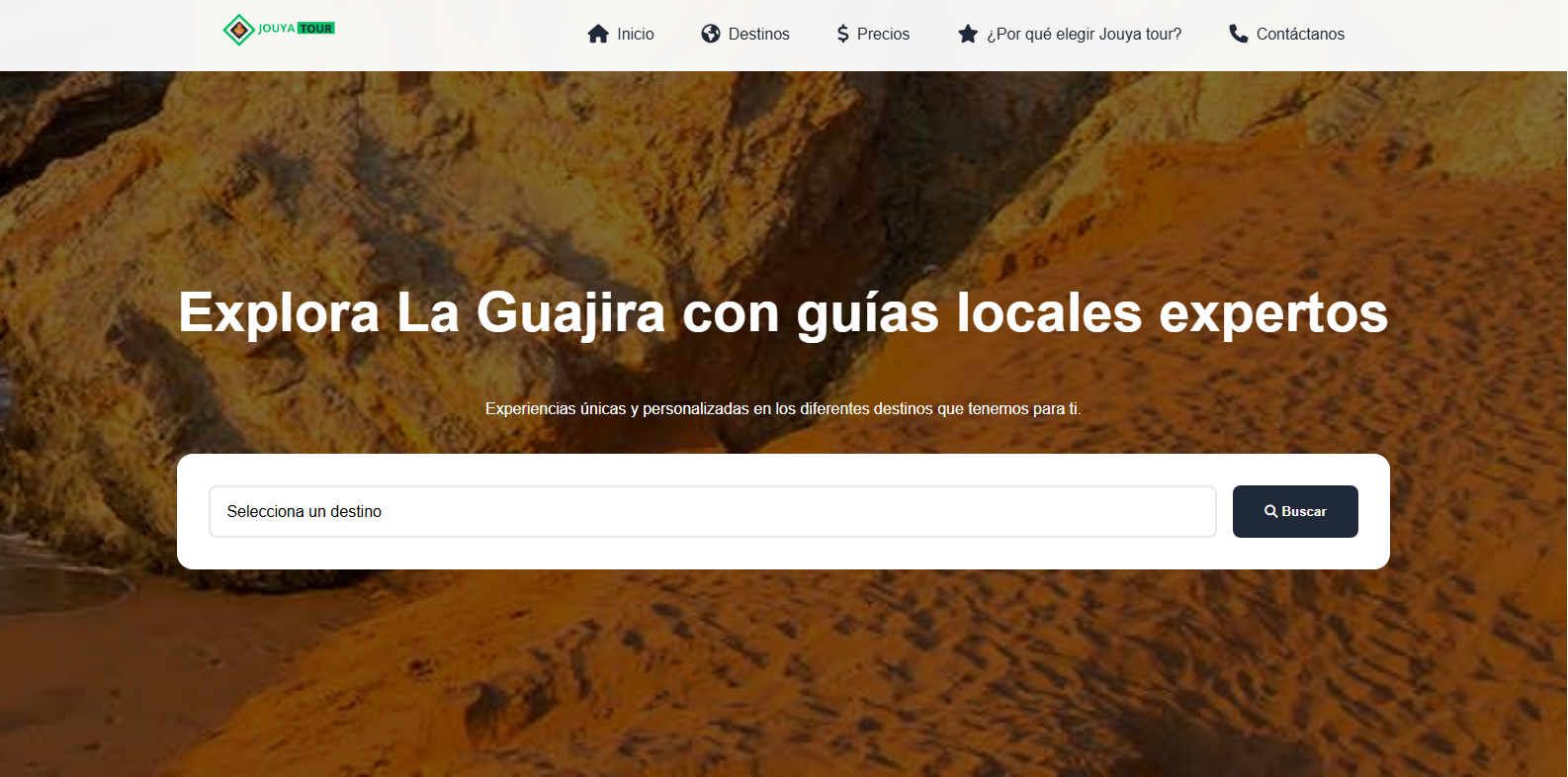Click the empty area of the navbar

[x=455, y=35]
